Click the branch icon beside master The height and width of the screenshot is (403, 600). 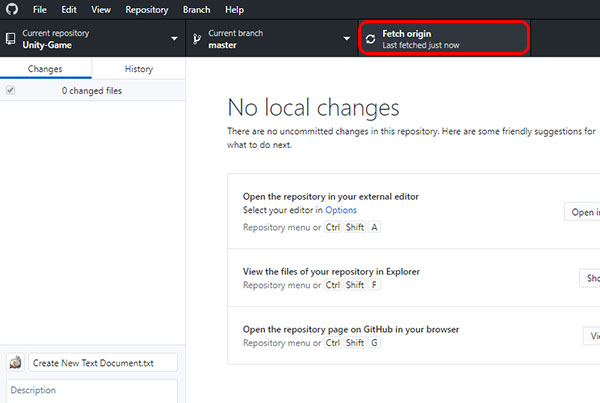tap(197, 39)
